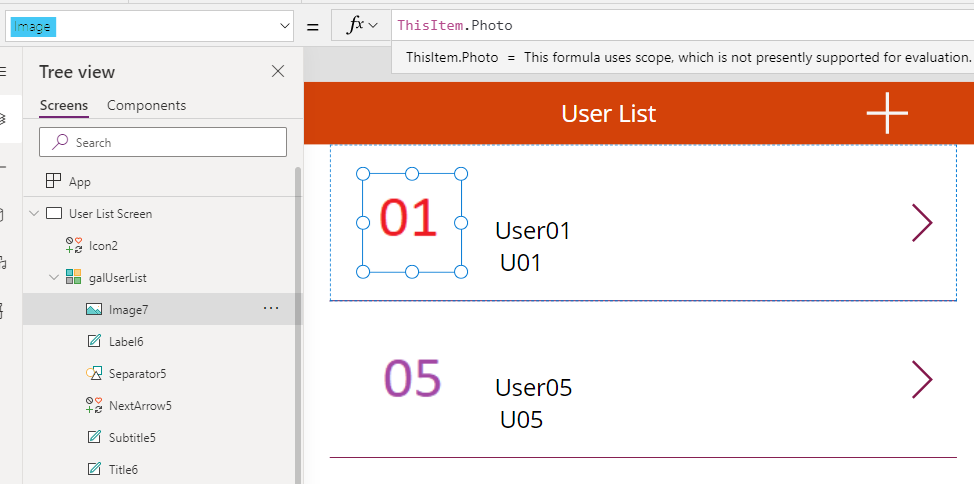The image size is (974, 484).
Task: Click the plus icon in User List header
Action: (887, 114)
